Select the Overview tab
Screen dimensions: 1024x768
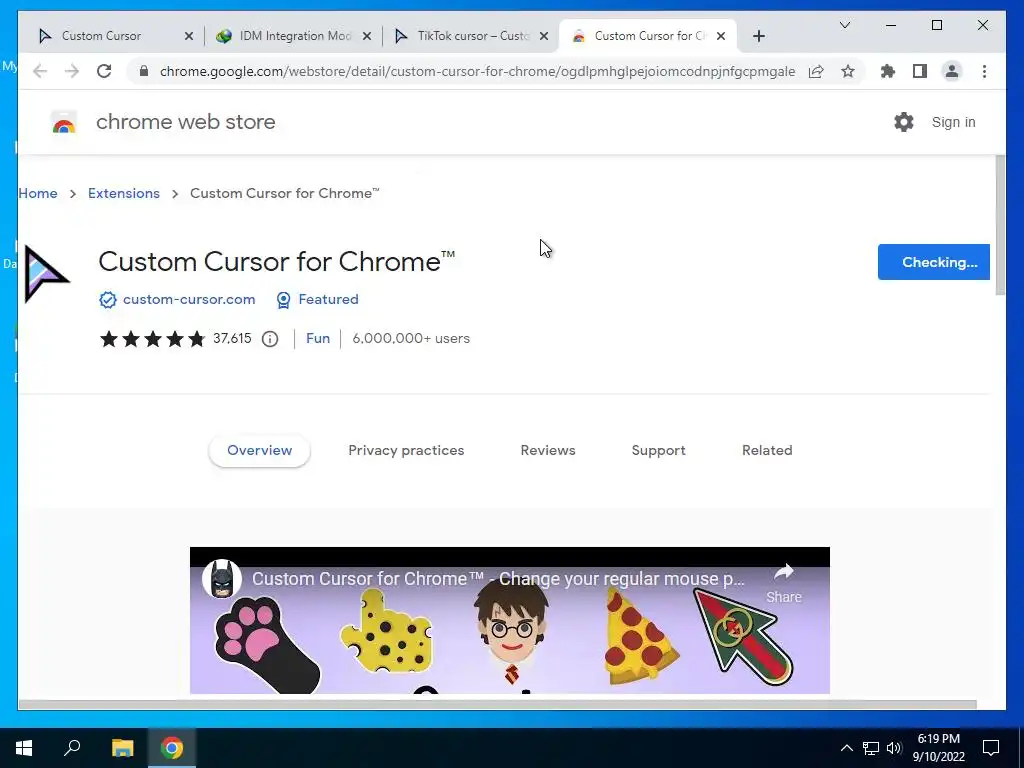[x=259, y=451]
